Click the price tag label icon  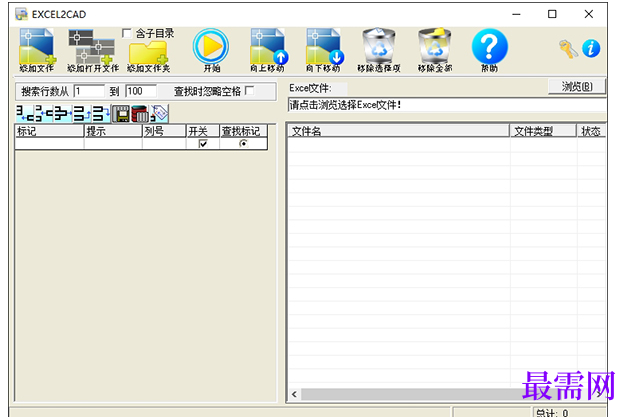click(159, 114)
